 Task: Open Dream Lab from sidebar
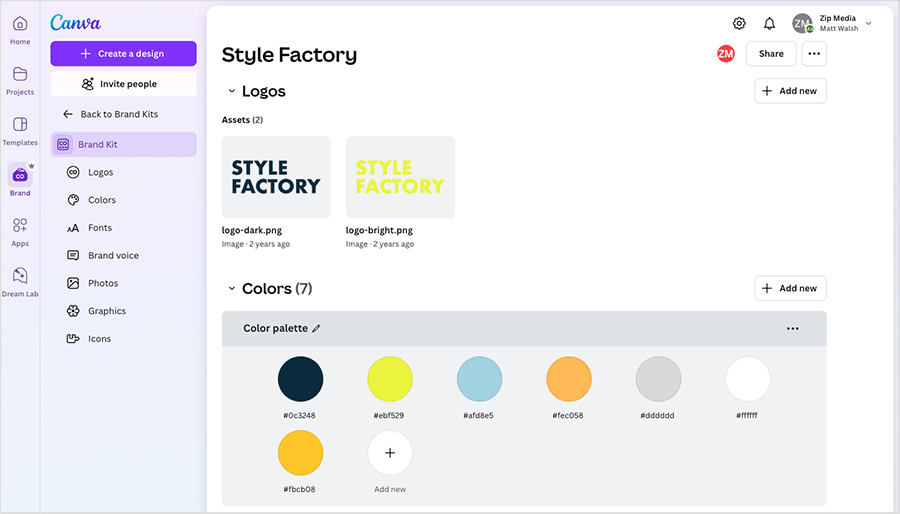tap(20, 276)
